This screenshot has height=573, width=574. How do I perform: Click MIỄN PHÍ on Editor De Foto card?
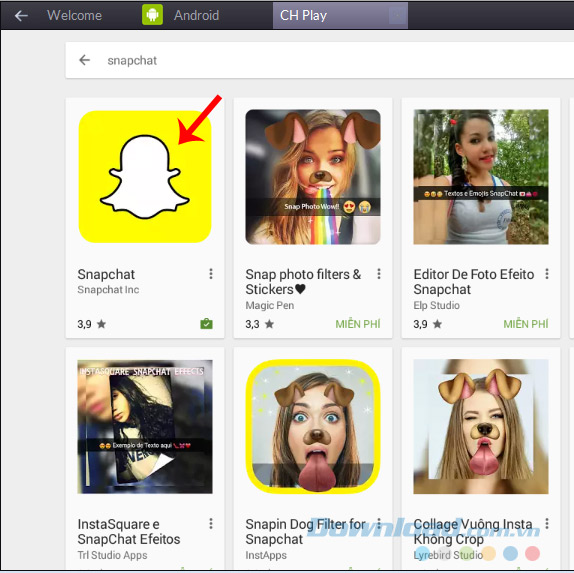click(526, 324)
